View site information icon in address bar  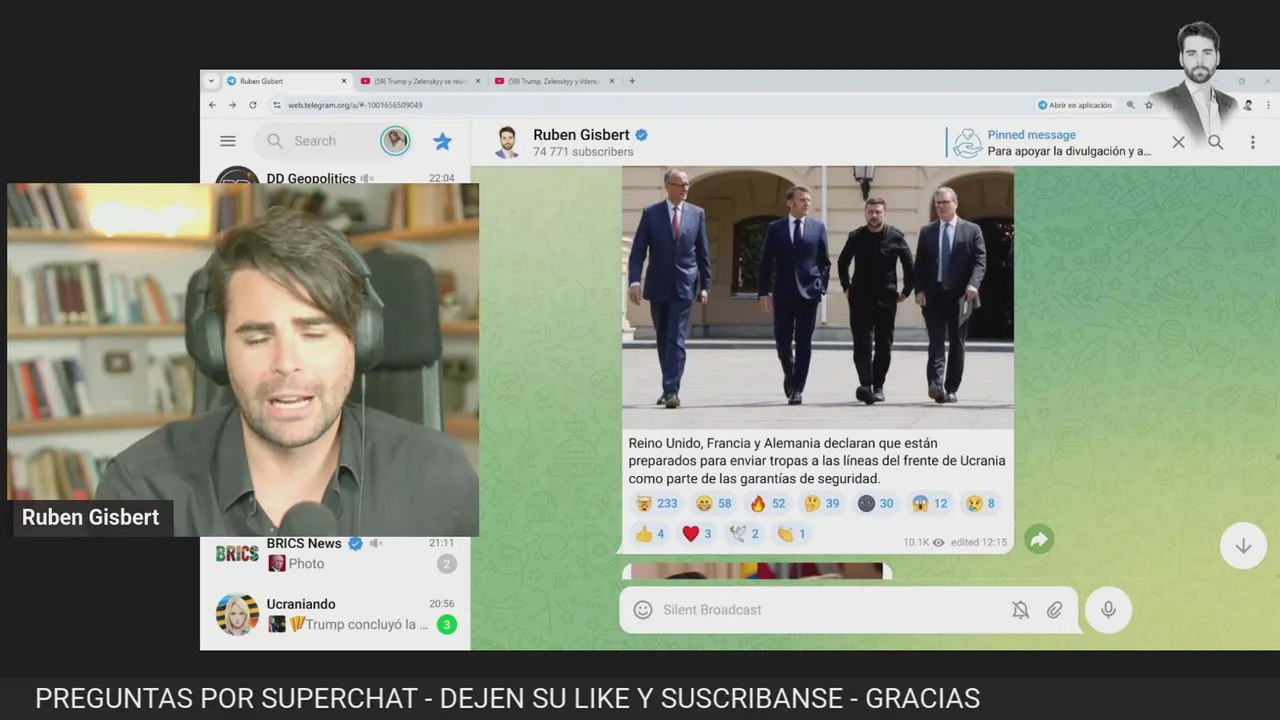click(277, 105)
